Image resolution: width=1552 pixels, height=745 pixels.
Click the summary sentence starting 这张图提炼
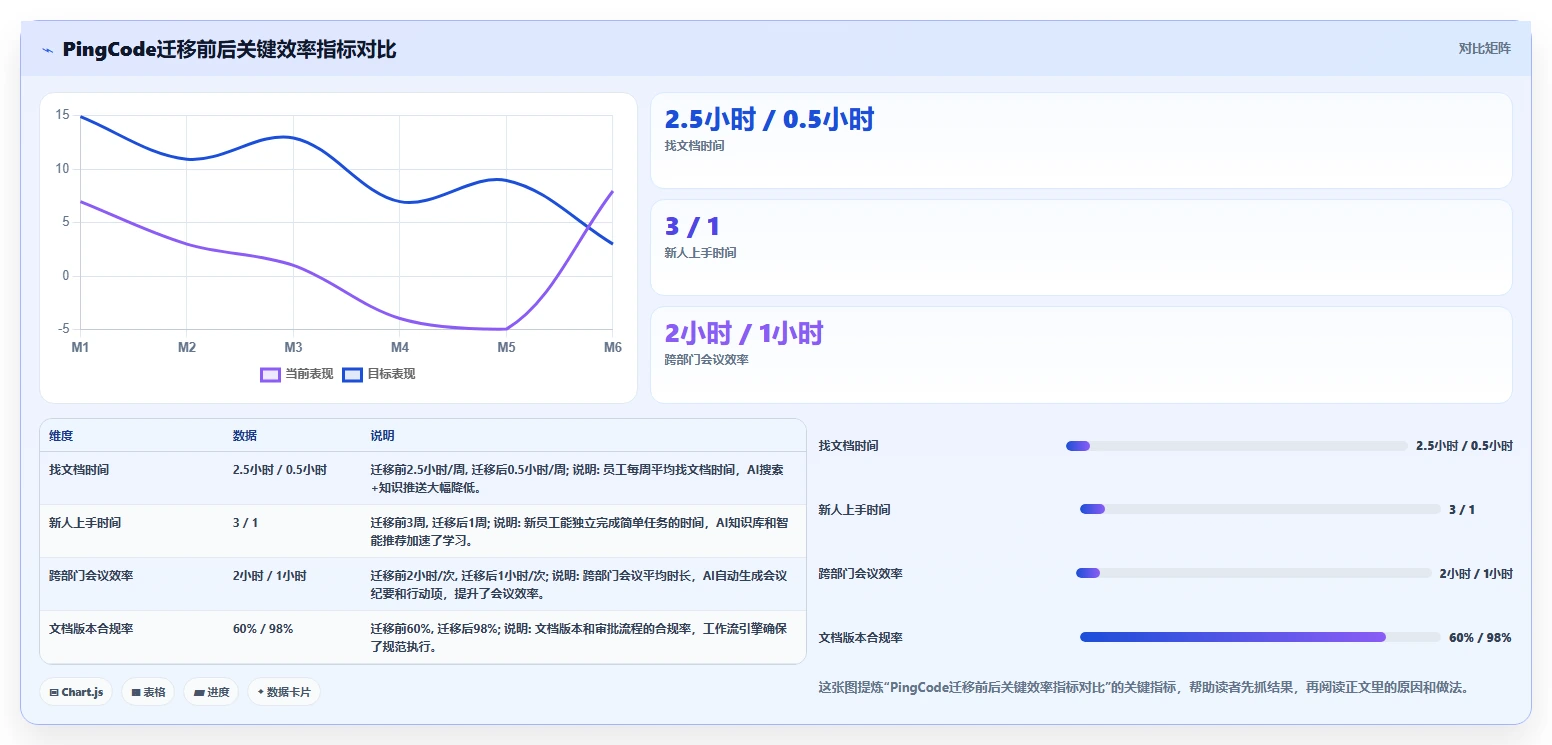coord(1143,688)
